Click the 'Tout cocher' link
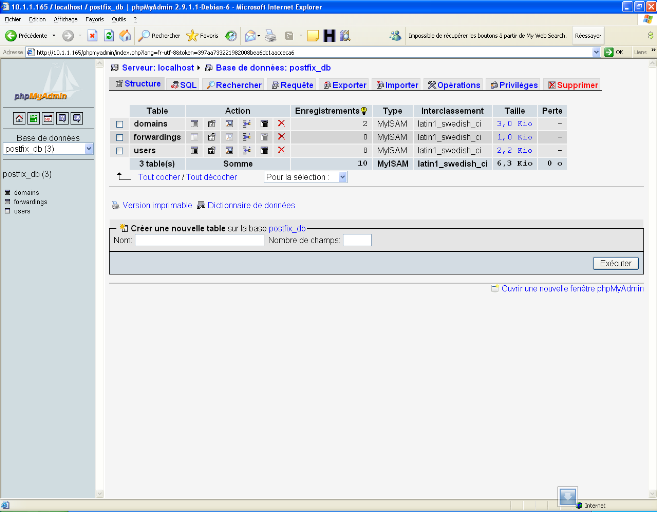Image resolution: width=657 pixels, height=512 pixels. [x=157, y=177]
